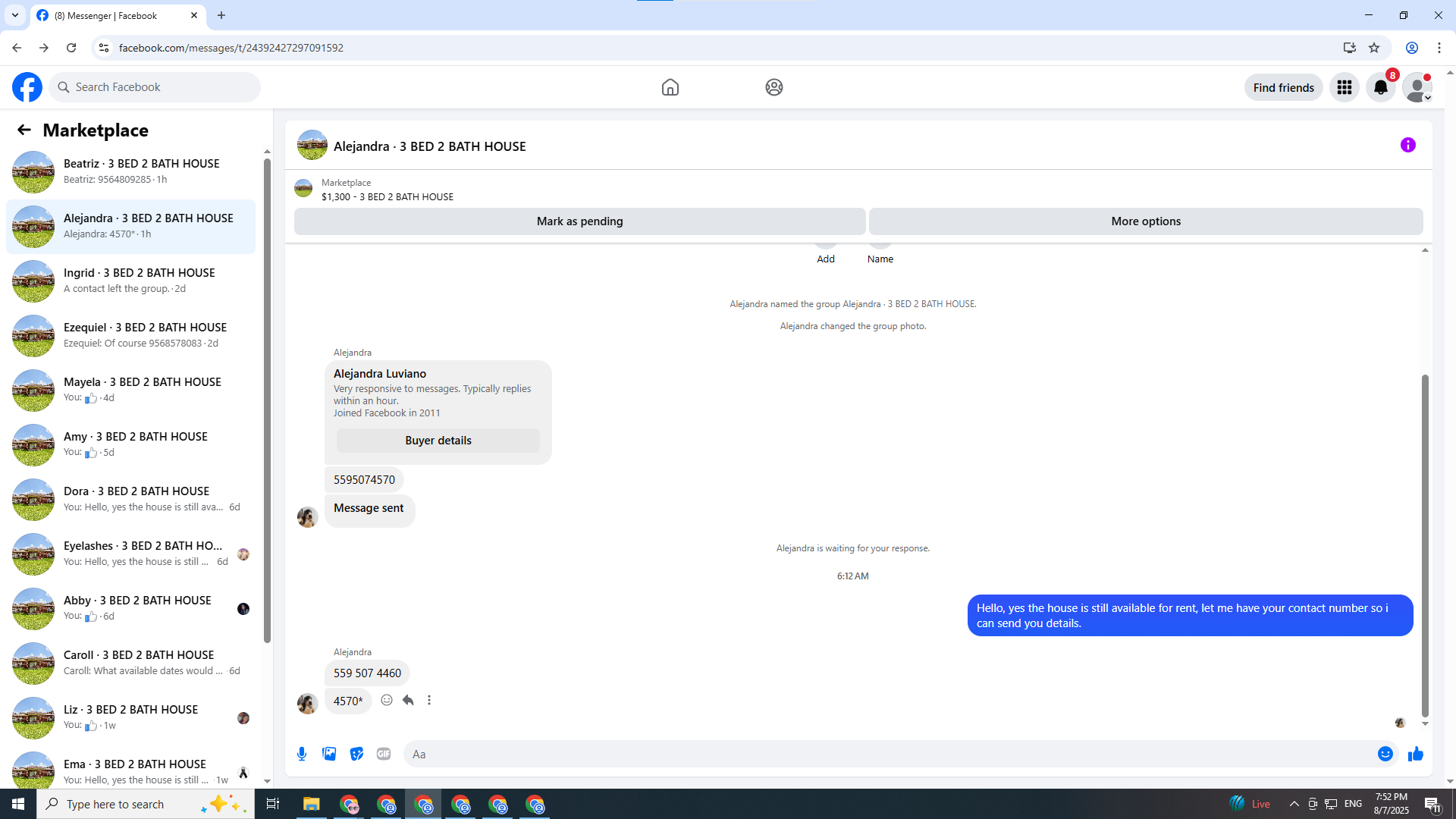Open the Chrome three-dot menu
Image resolution: width=1456 pixels, height=819 pixels.
[1439, 48]
